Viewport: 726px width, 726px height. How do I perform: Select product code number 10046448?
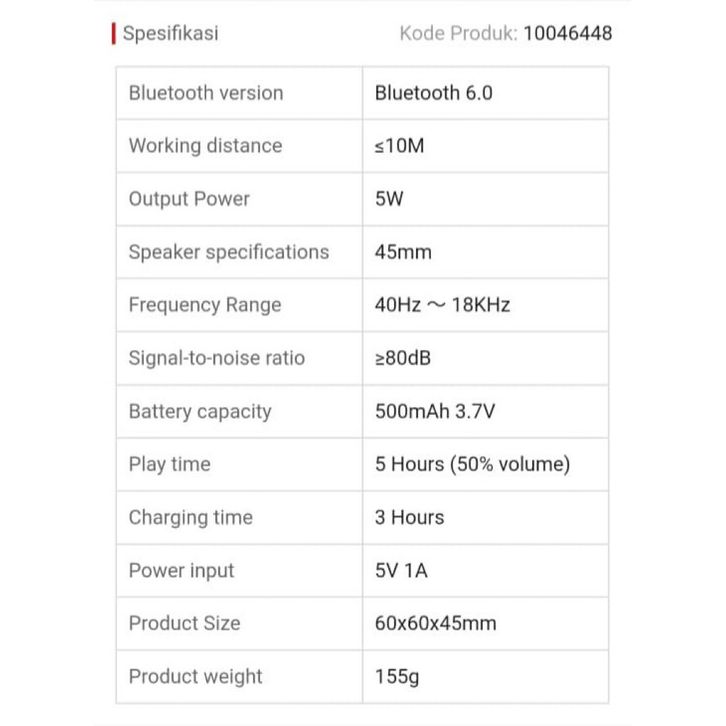567,33
